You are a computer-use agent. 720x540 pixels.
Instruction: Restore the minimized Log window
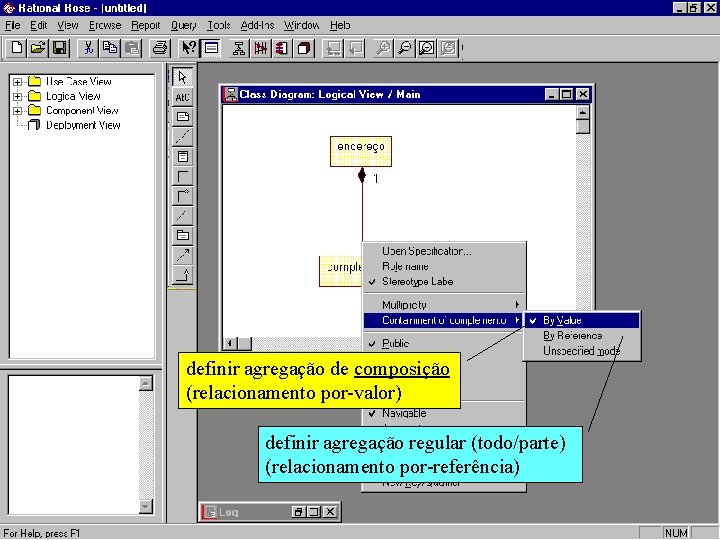coord(298,512)
